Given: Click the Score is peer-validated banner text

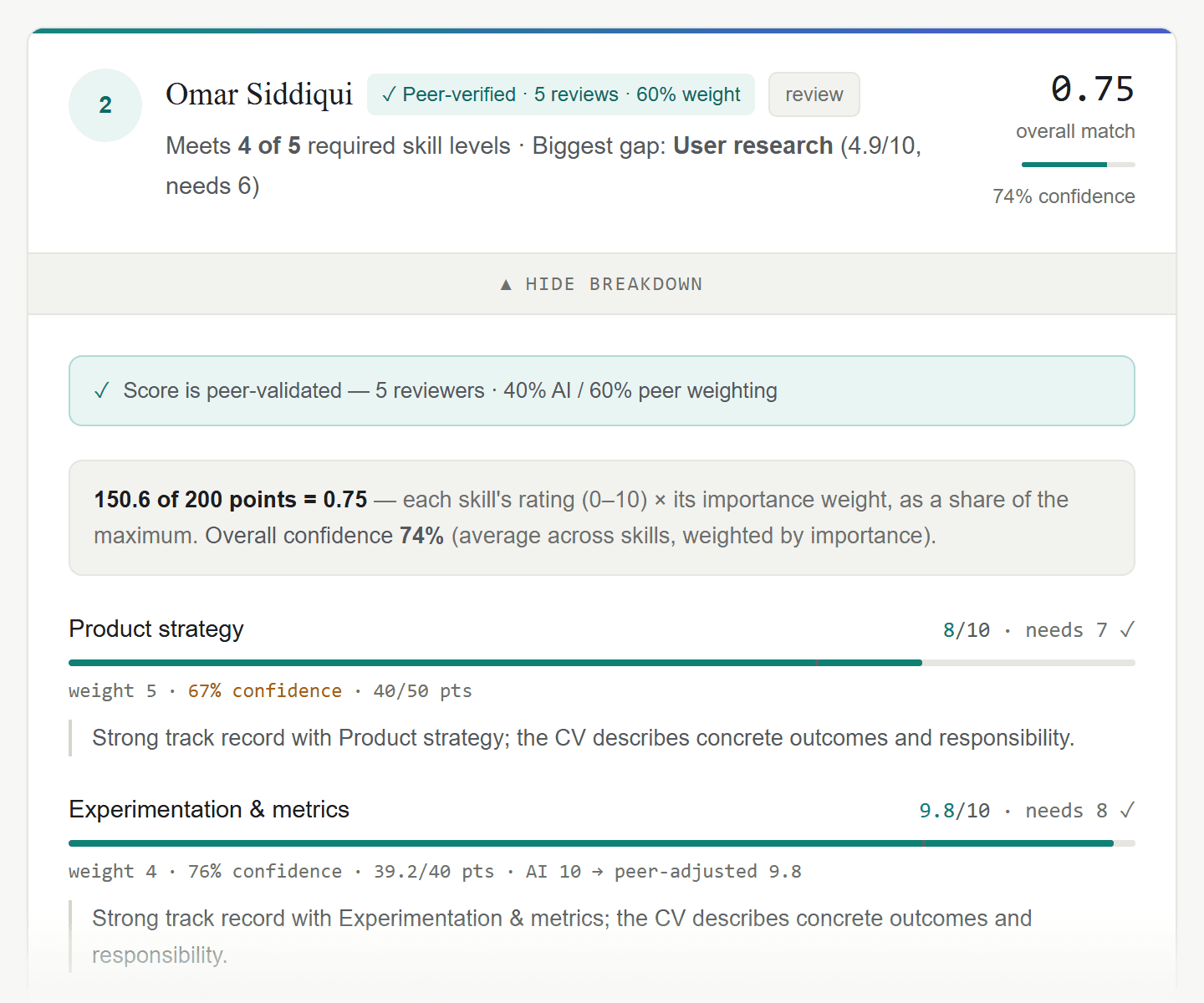Looking at the screenshot, I should pos(450,391).
